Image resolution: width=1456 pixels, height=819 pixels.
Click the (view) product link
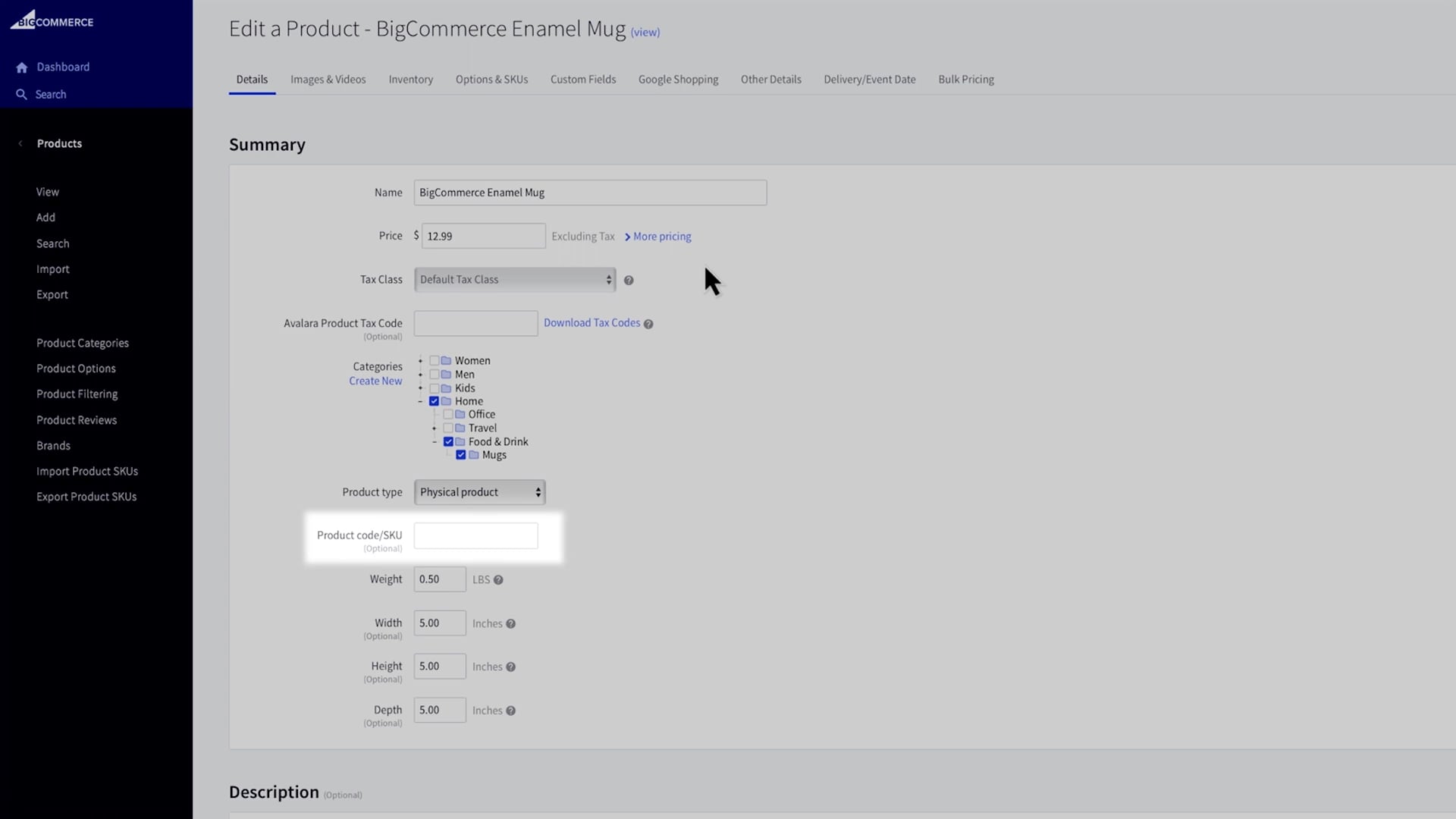pos(645,33)
